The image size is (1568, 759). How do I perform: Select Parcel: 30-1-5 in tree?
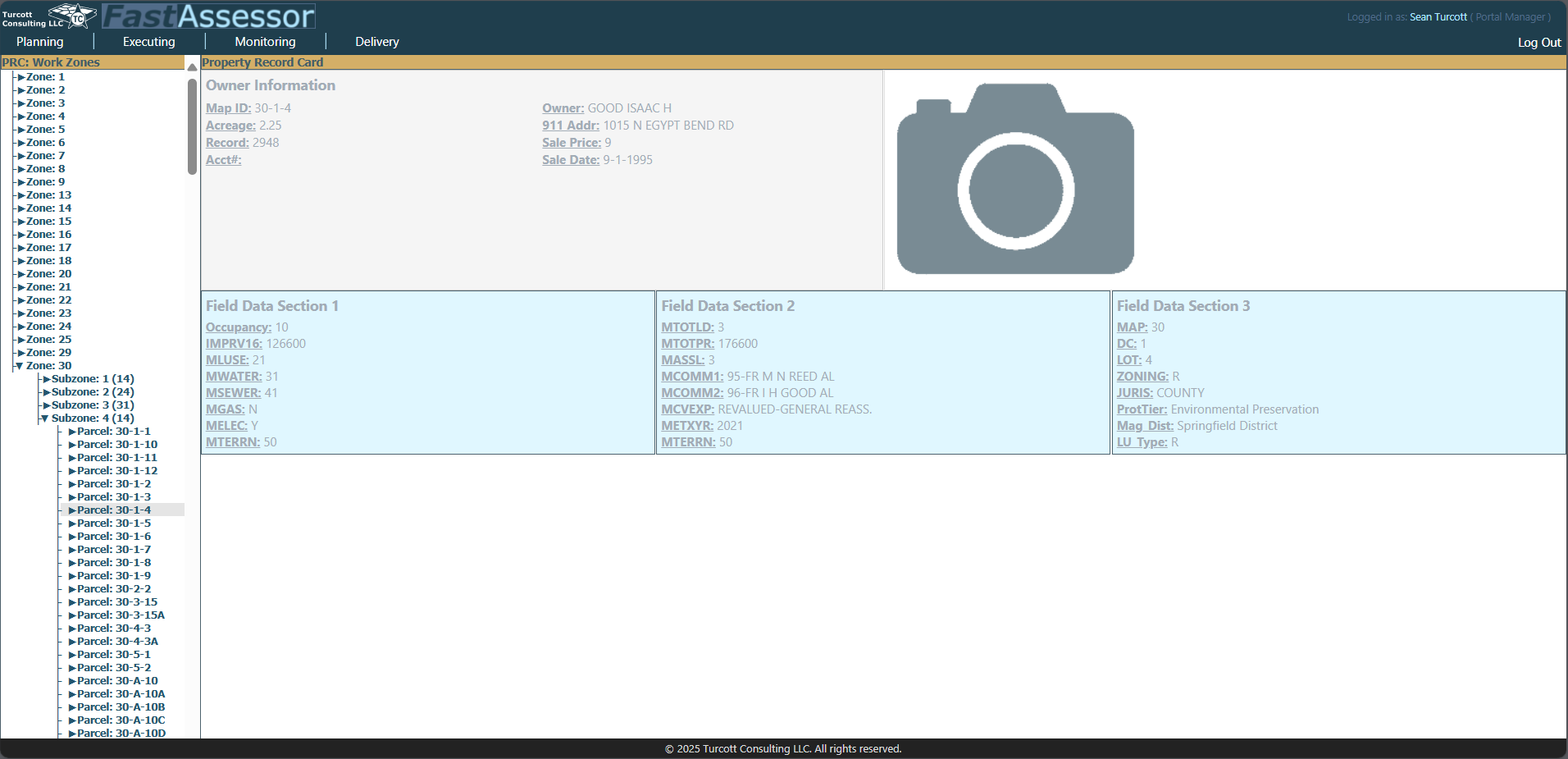[x=114, y=524]
